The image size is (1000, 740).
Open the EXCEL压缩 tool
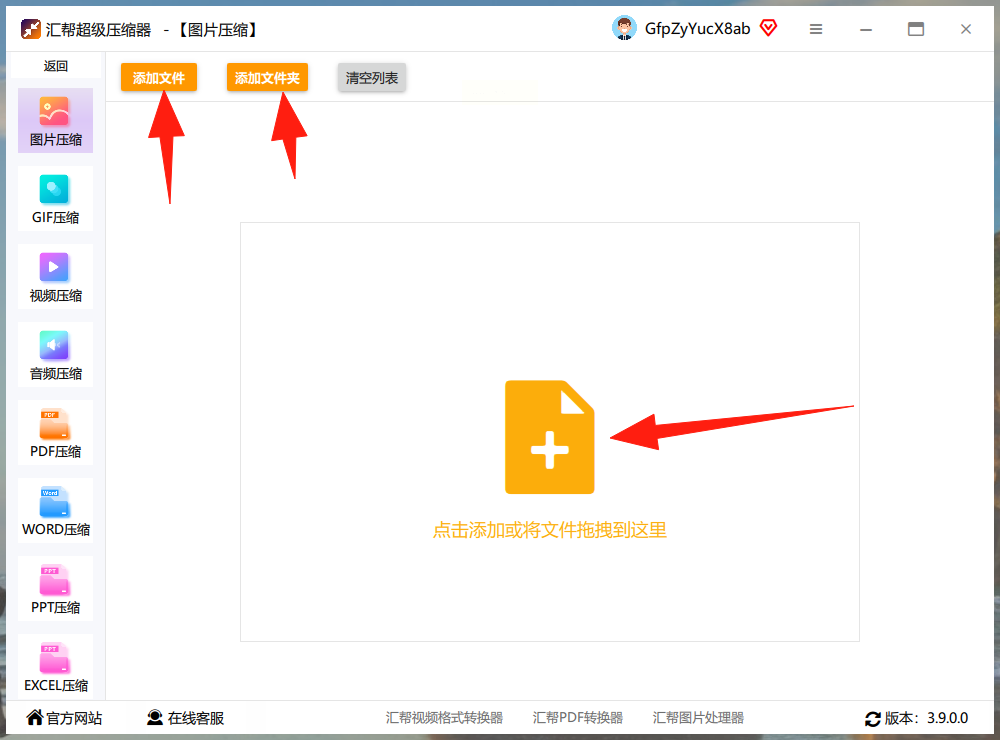click(55, 666)
